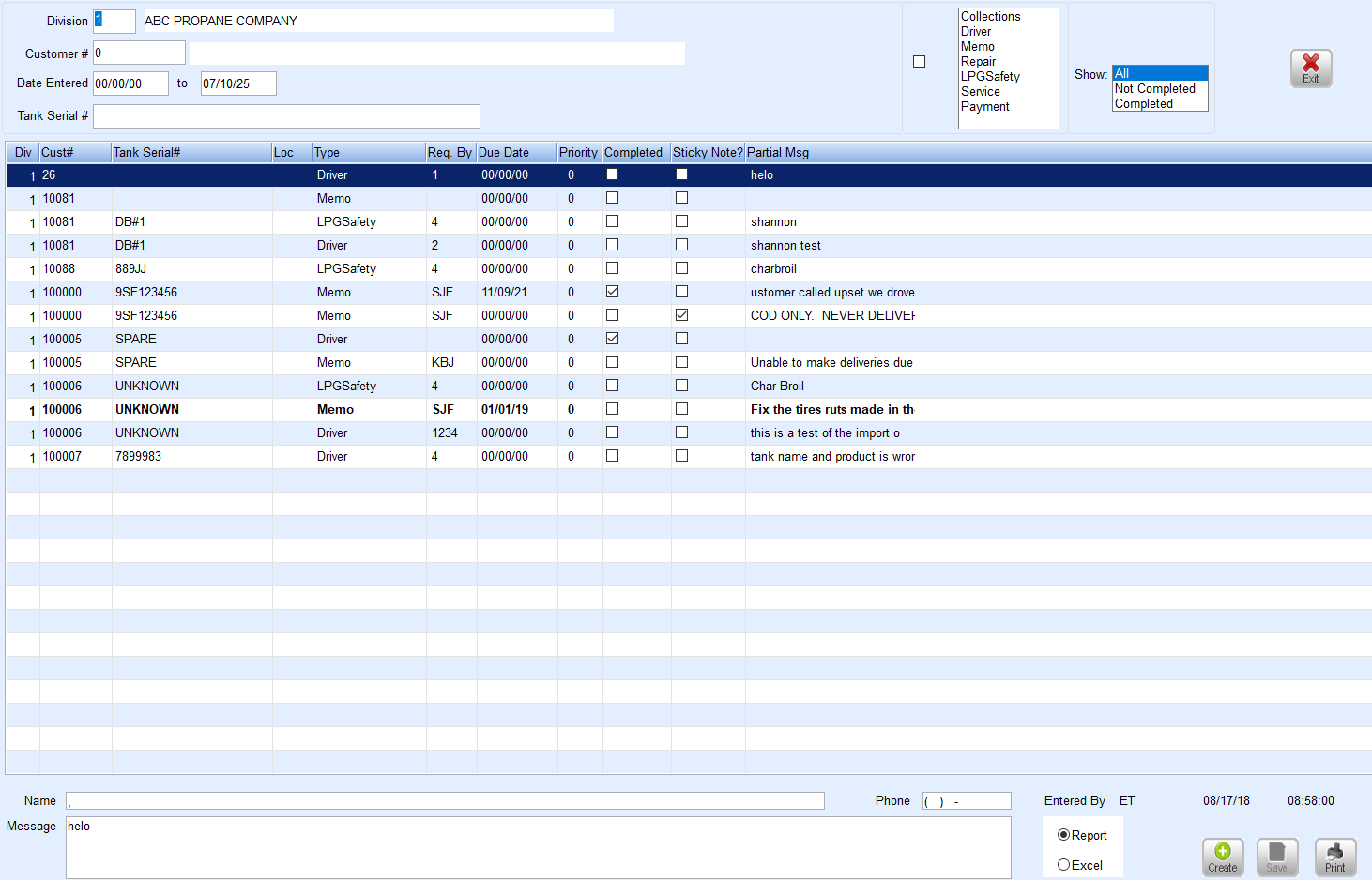This screenshot has height=880, width=1372.
Task: Enable Sticky Note for the Char-Broil row
Action: coord(681,386)
